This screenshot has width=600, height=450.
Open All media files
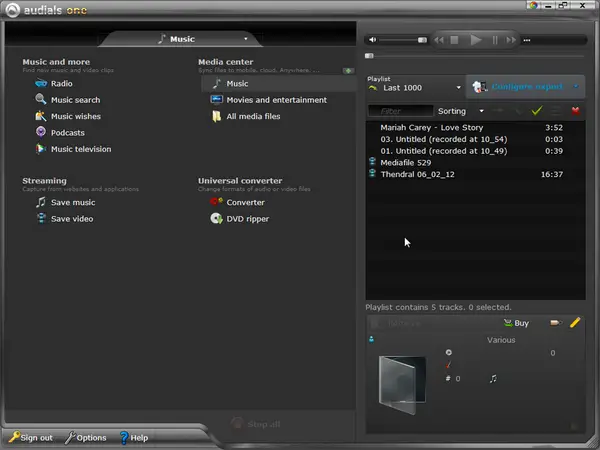click(x=246, y=116)
